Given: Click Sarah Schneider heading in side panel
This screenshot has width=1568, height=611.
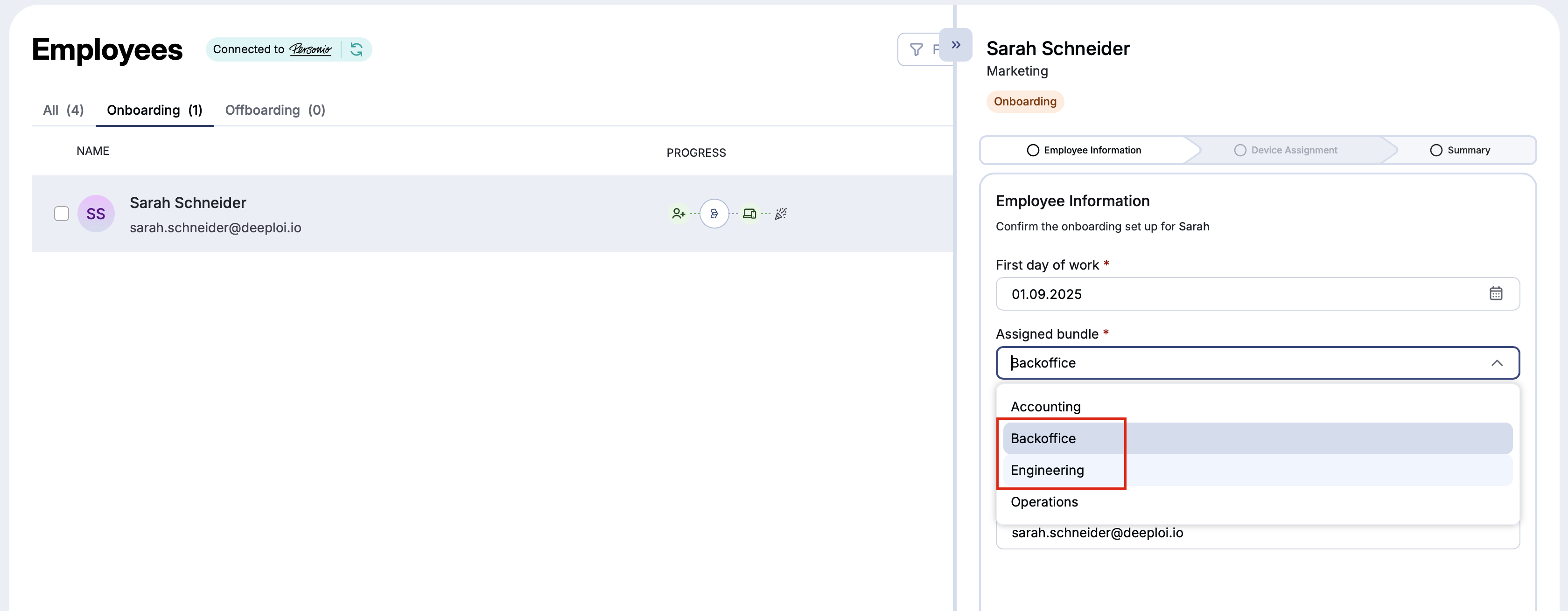Looking at the screenshot, I should click(1058, 48).
